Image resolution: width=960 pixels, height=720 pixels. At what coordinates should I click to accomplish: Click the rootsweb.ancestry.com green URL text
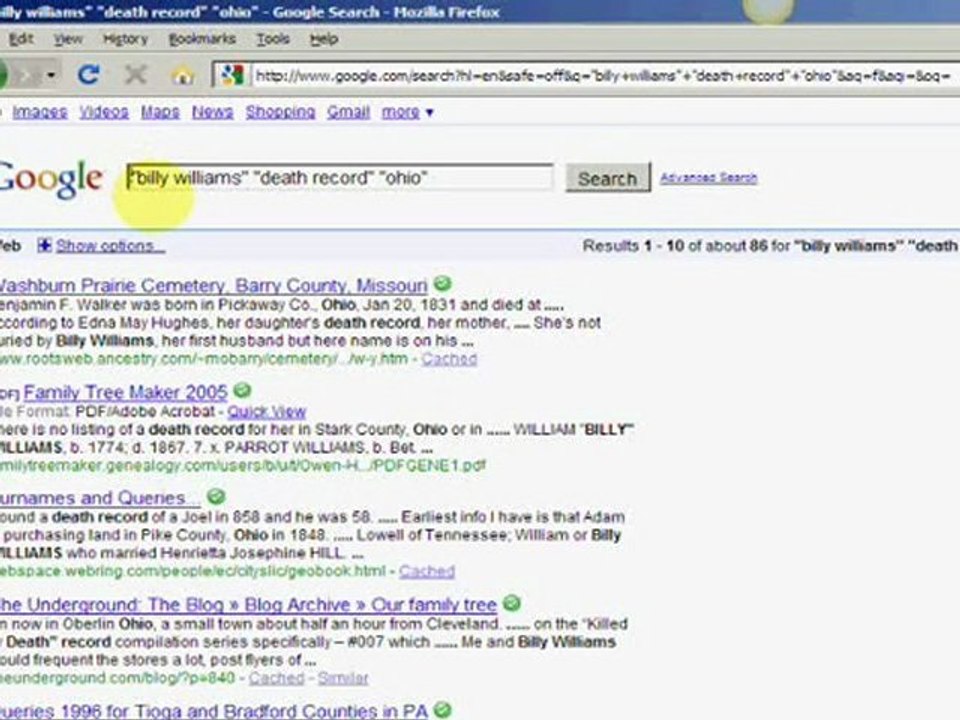coord(204,359)
